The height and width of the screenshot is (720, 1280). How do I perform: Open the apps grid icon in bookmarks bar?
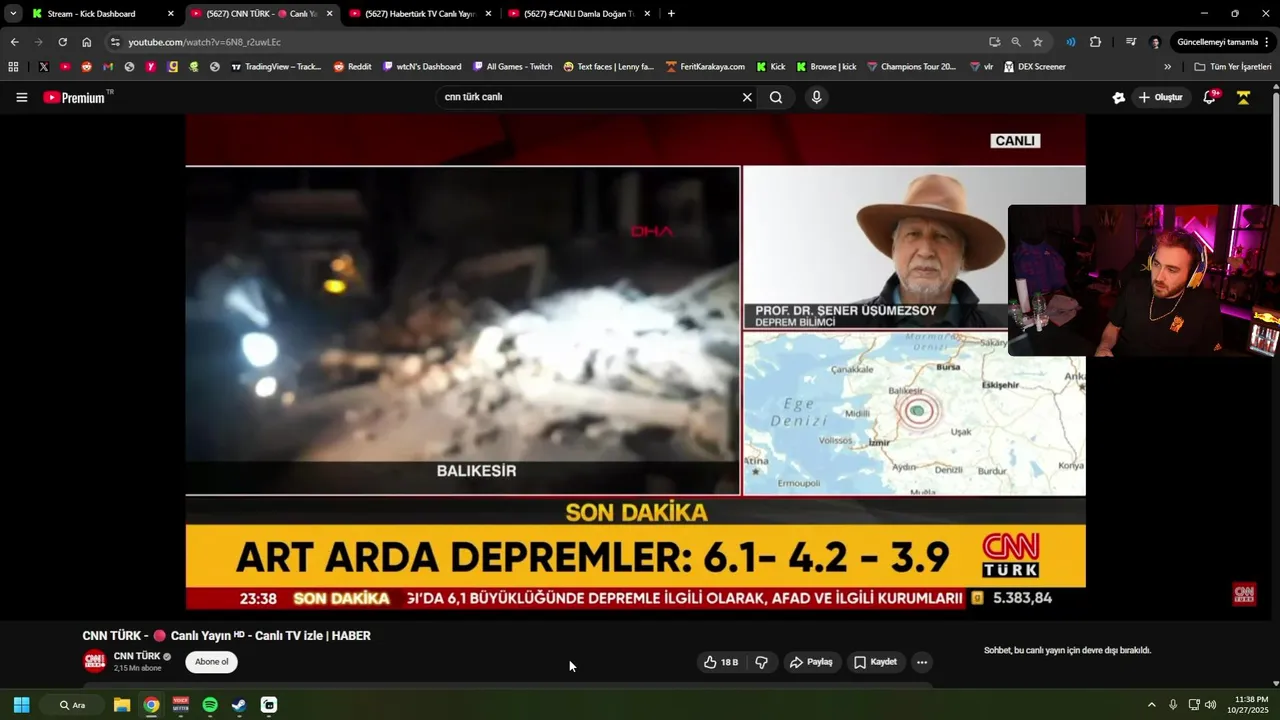click(x=13, y=67)
